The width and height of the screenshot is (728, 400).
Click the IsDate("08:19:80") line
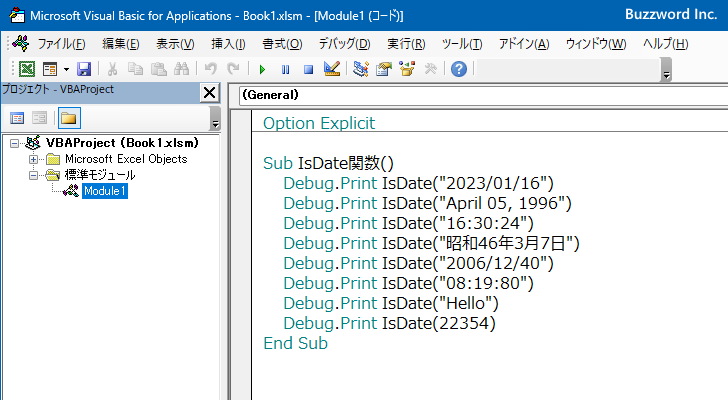pos(409,283)
